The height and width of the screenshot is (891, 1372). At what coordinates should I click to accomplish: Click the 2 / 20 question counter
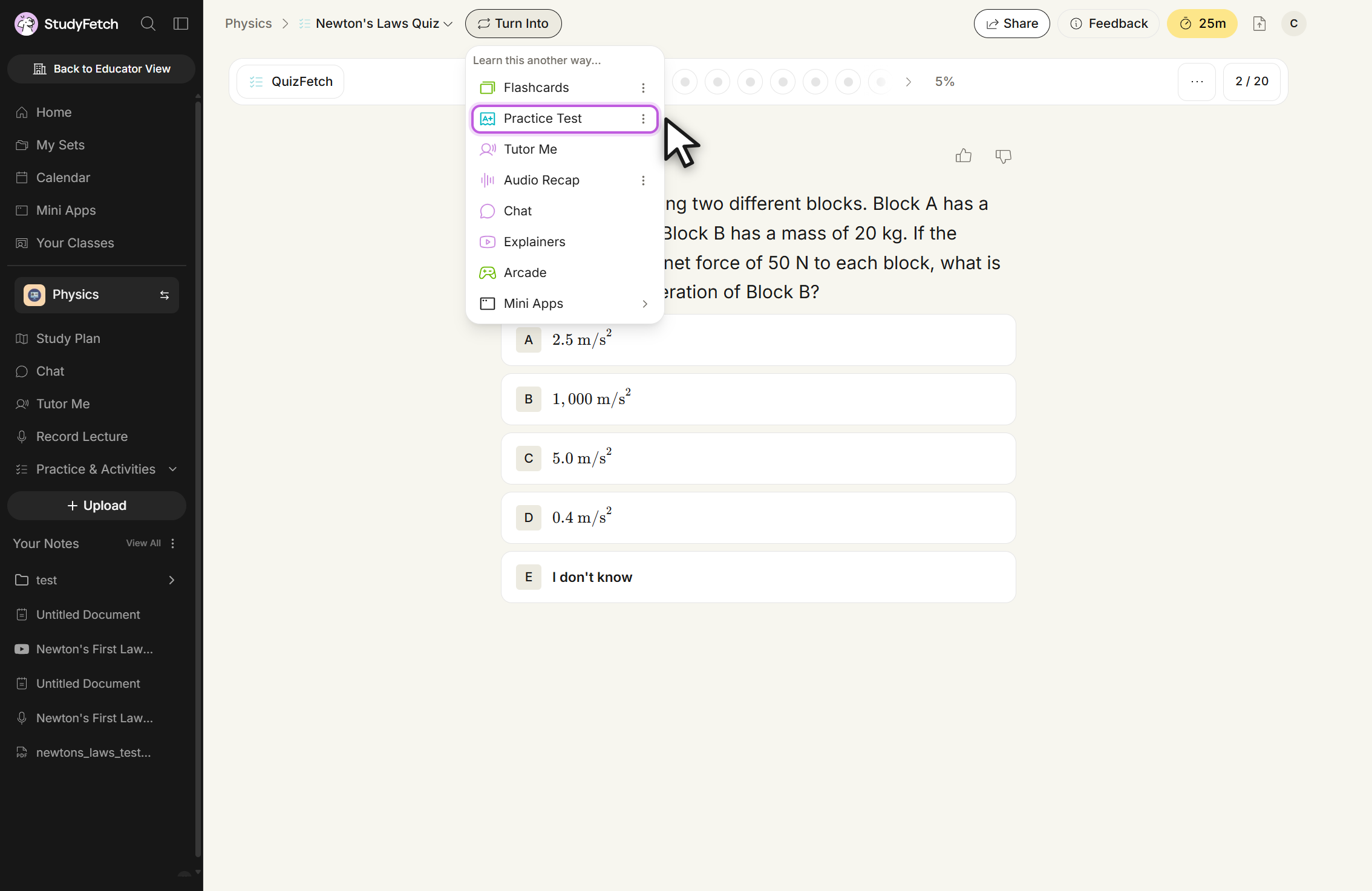1252,82
